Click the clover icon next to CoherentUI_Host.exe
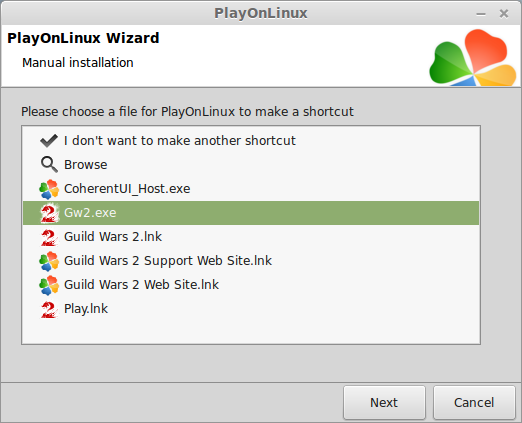This screenshot has height=423, width=522. [x=49, y=189]
